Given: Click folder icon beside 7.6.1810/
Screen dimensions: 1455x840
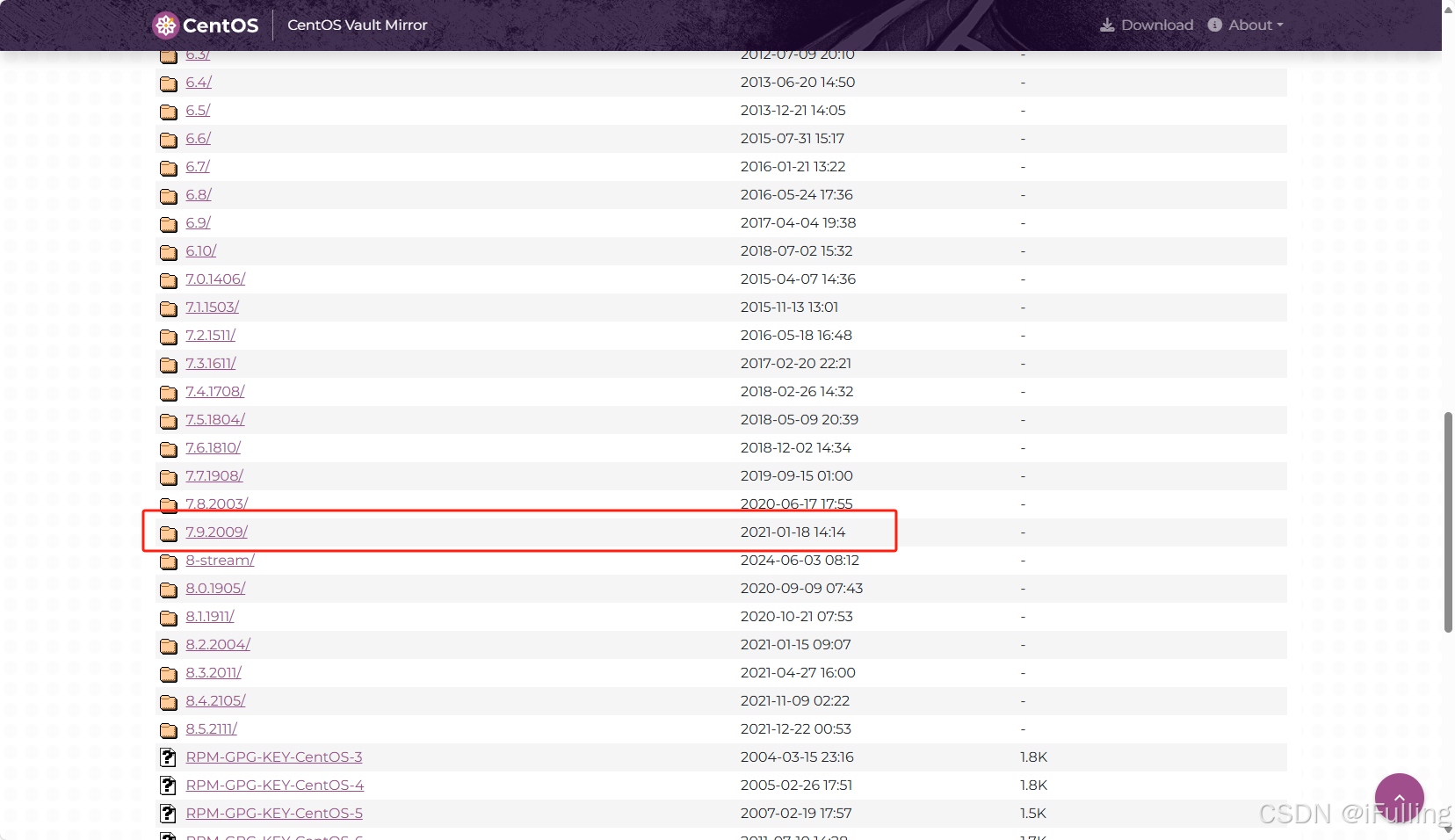Looking at the screenshot, I should [x=169, y=449].
